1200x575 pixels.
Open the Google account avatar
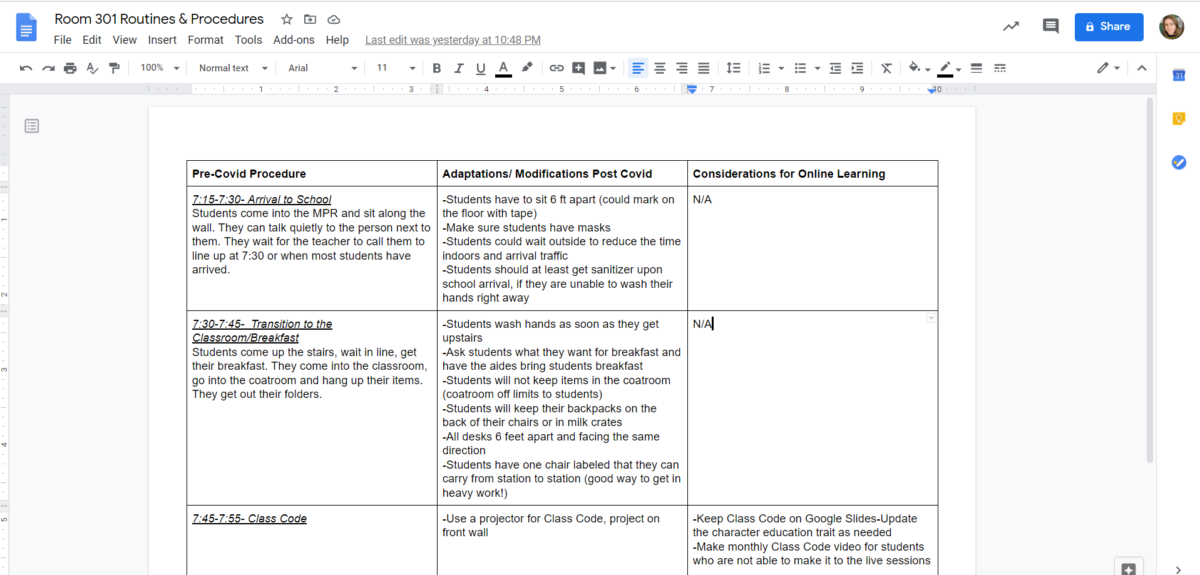coord(1172,27)
